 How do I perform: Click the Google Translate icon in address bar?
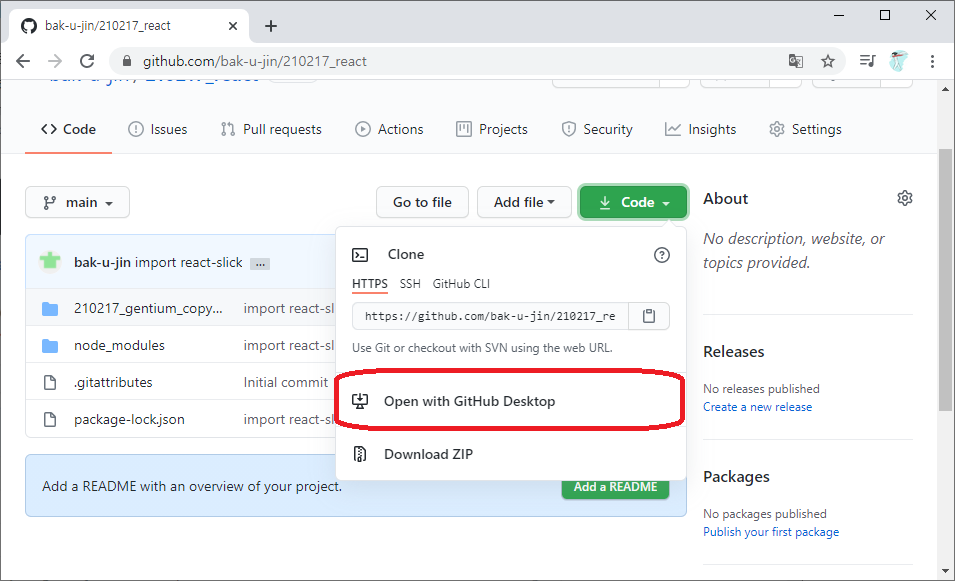tap(795, 61)
